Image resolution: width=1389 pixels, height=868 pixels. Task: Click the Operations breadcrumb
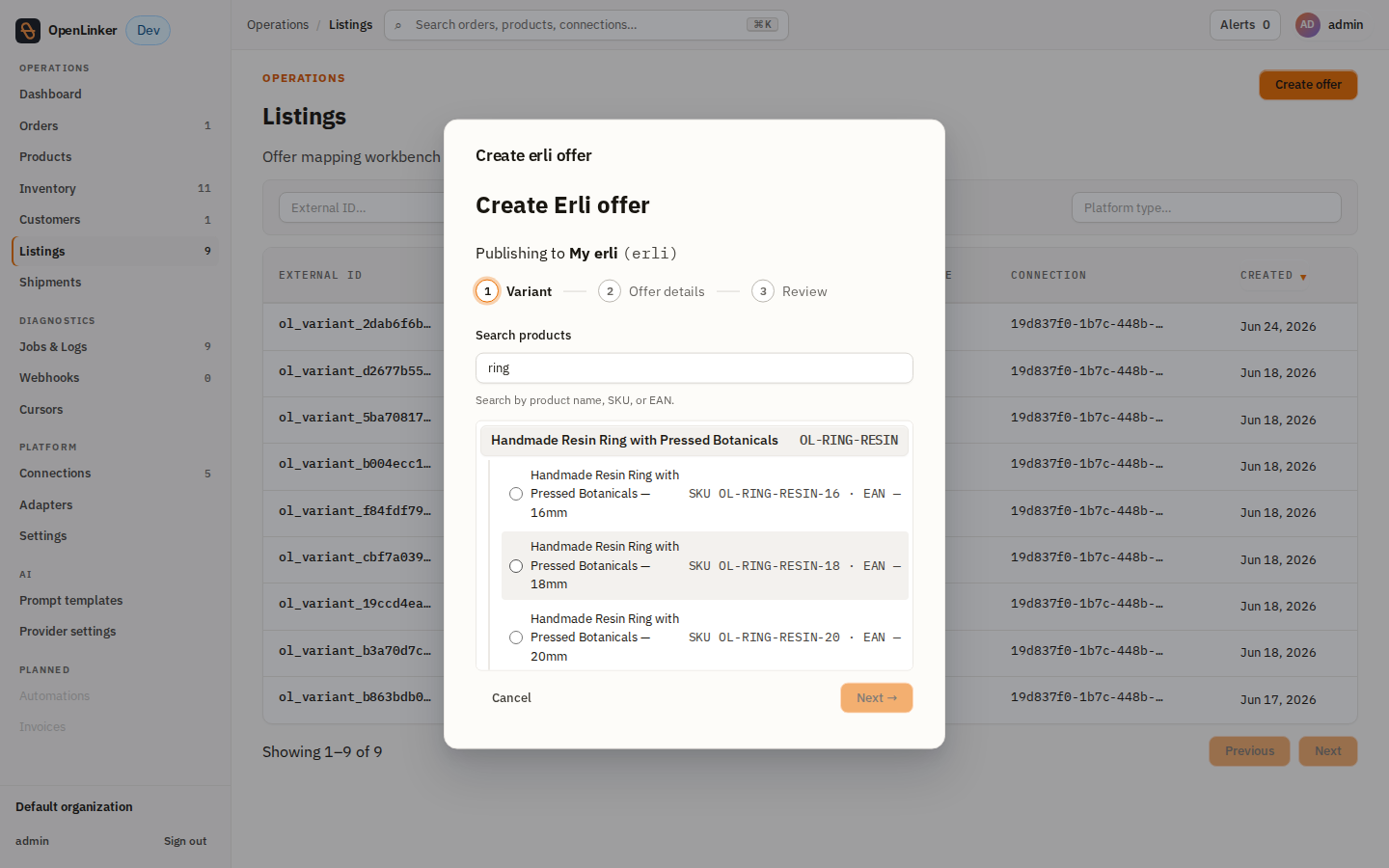coord(278,25)
